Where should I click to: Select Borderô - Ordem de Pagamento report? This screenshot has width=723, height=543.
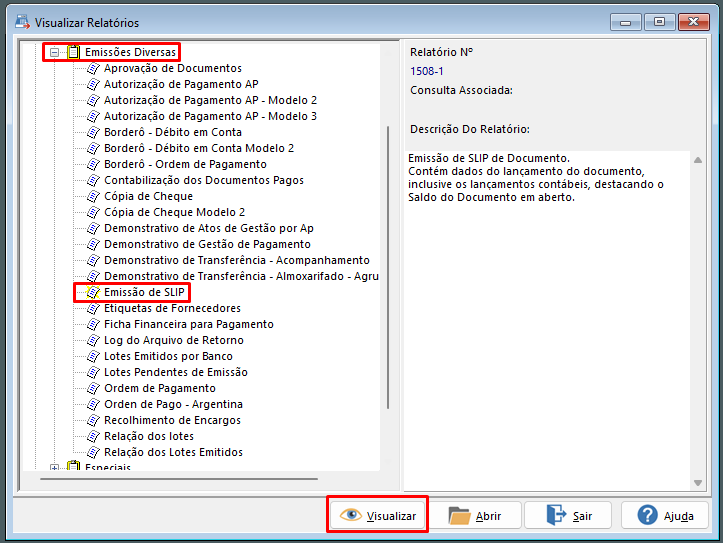185,164
